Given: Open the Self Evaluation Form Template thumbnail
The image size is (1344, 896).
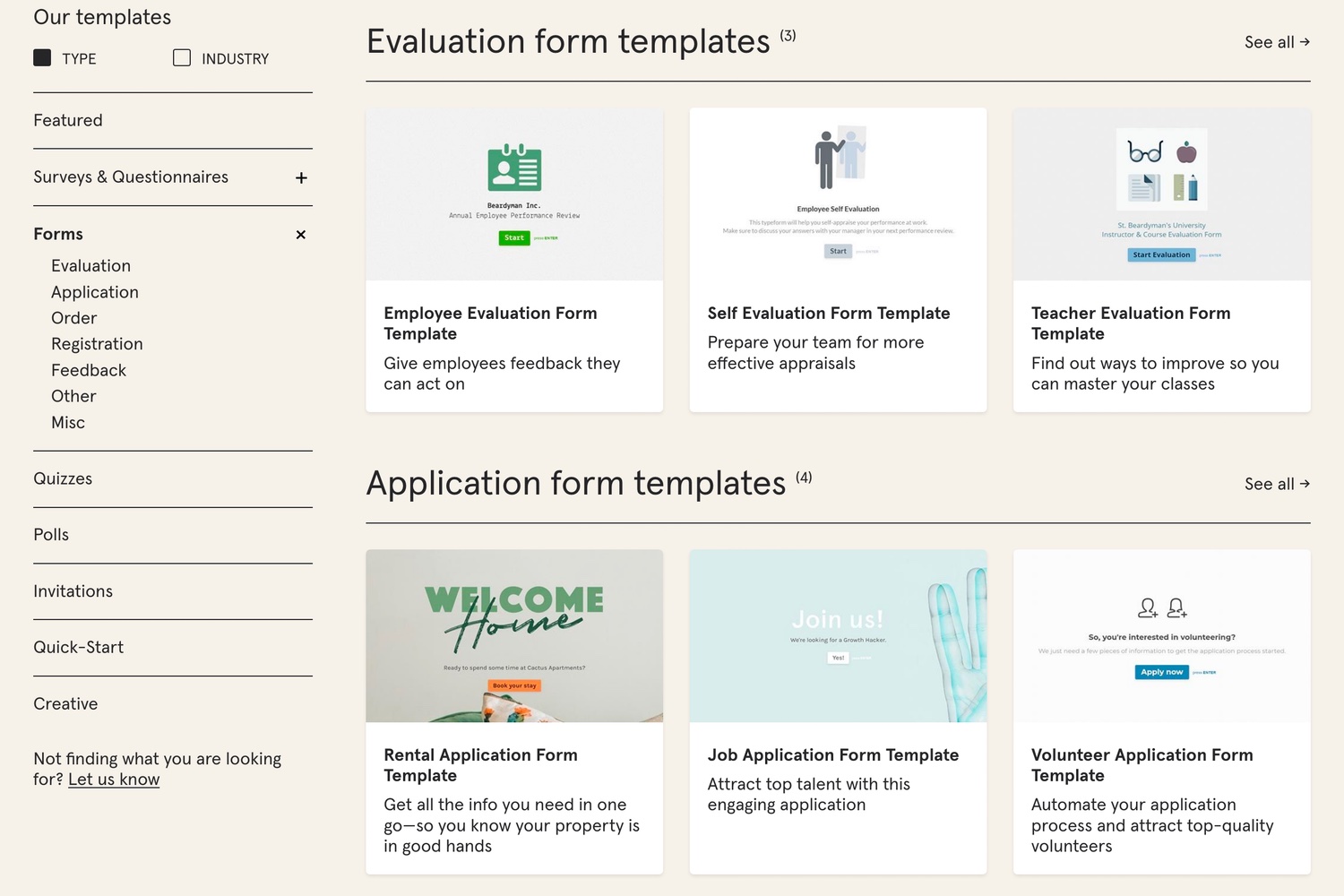Looking at the screenshot, I should tap(837, 193).
